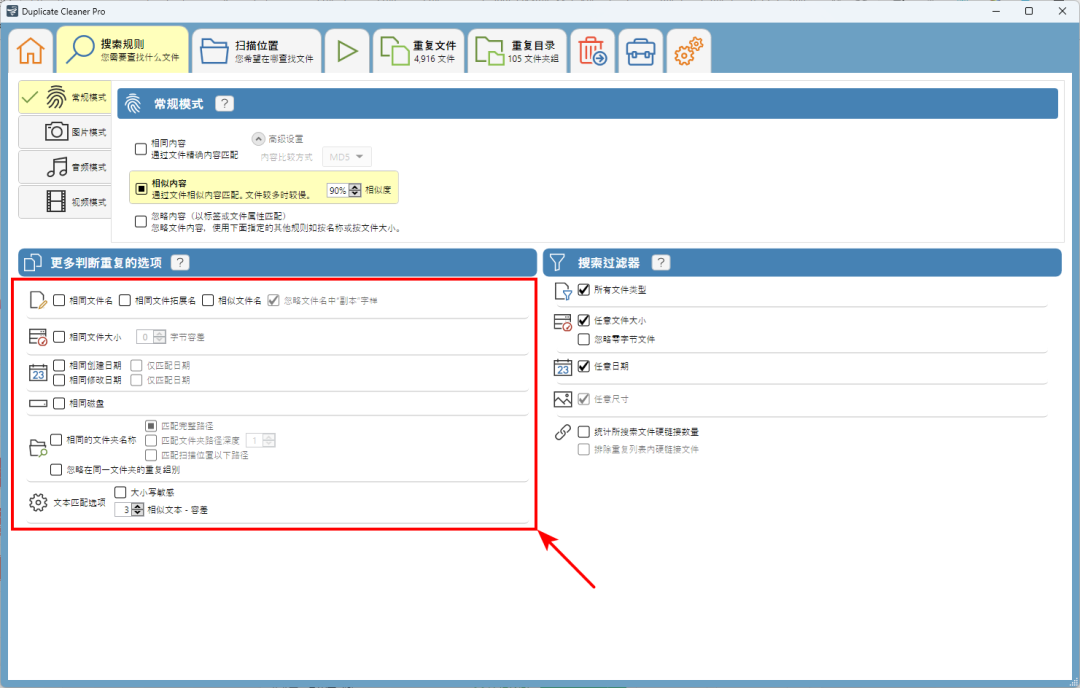Check the 相同修改日期 checkbox
The image size is (1080, 688).
[59, 379]
